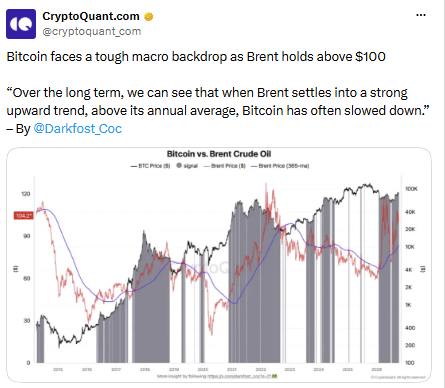Open the more-insight link below chart
445x388 pixels.
217,376
